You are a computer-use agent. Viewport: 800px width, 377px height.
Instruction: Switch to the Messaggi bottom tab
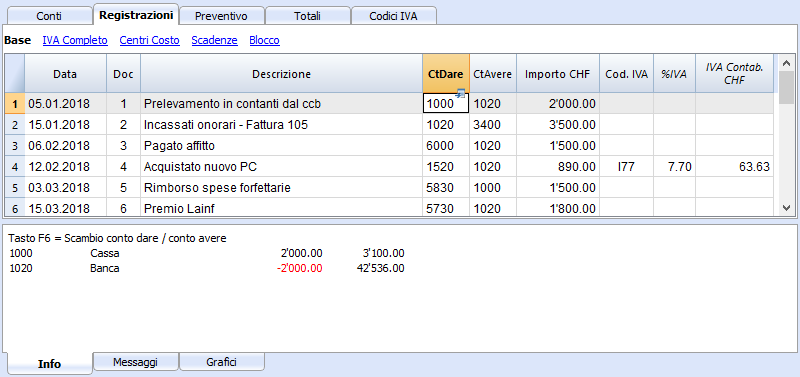pos(136,362)
